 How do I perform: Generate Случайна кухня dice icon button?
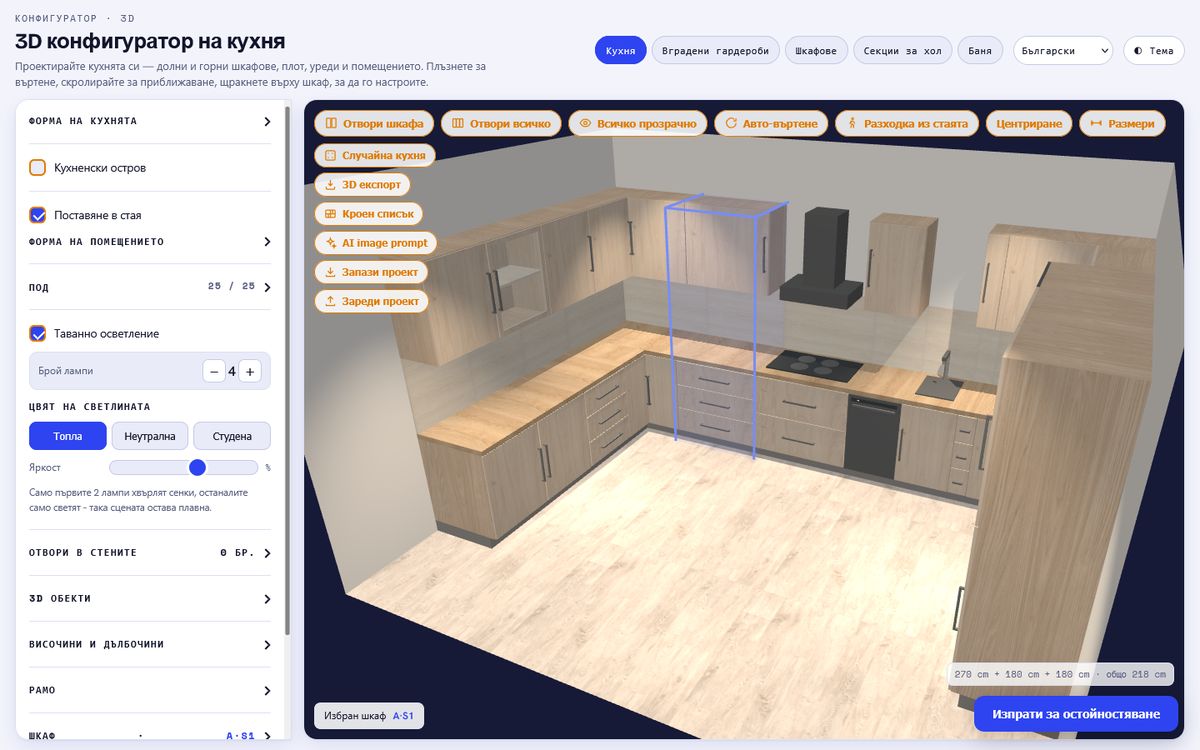click(330, 156)
